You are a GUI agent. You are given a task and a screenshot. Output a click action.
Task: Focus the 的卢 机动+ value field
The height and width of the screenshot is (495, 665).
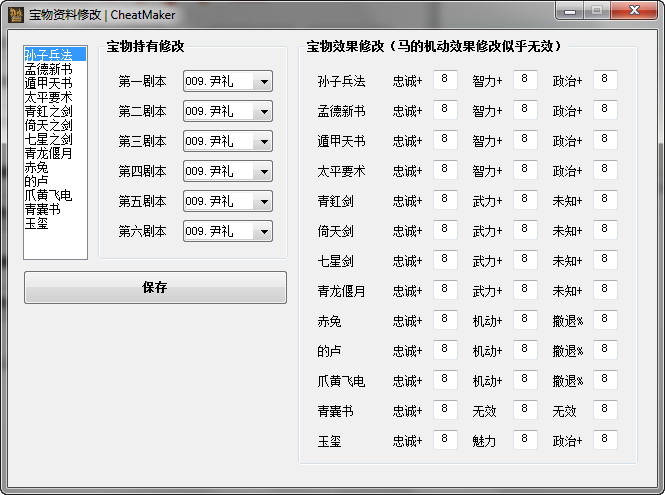[x=525, y=351]
